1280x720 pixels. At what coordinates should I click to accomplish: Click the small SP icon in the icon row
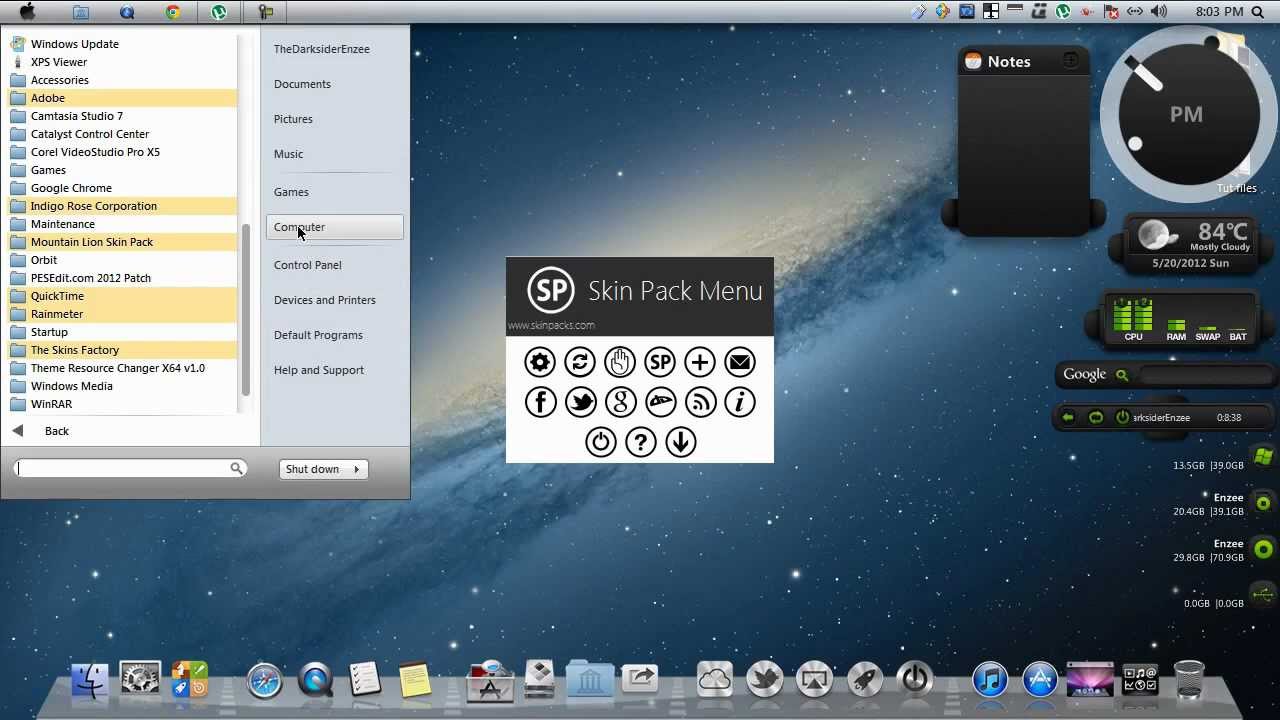pyautogui.click(x=660, y=362)
